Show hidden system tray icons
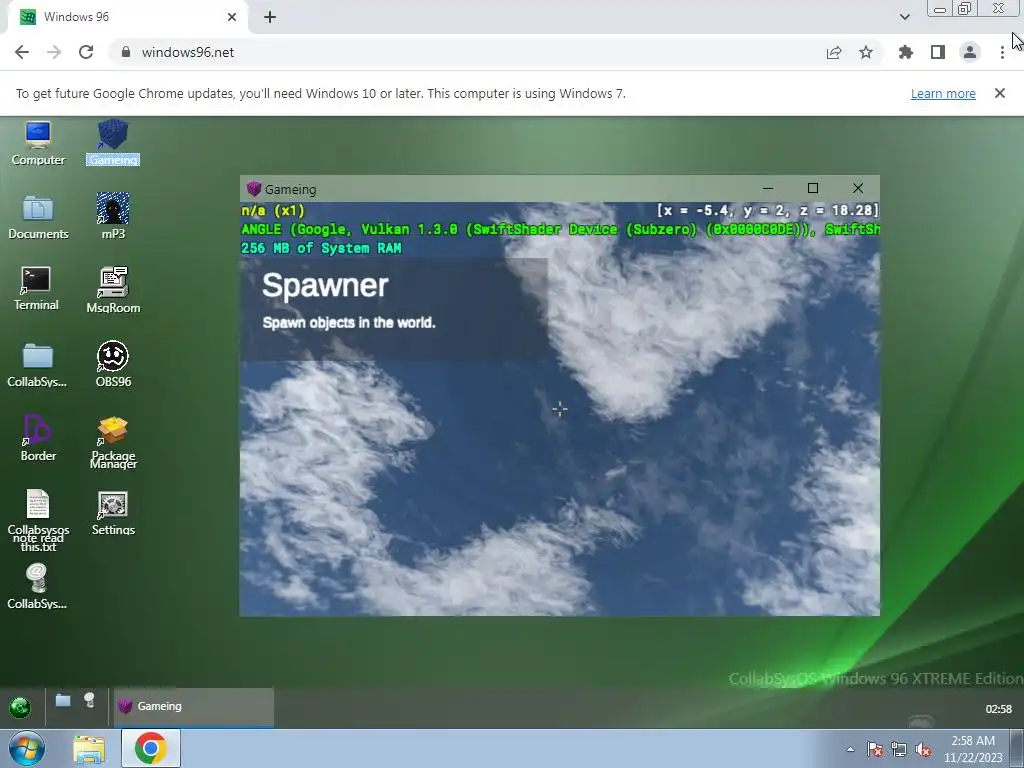1024x768 pixels. [x=850, y=749]
